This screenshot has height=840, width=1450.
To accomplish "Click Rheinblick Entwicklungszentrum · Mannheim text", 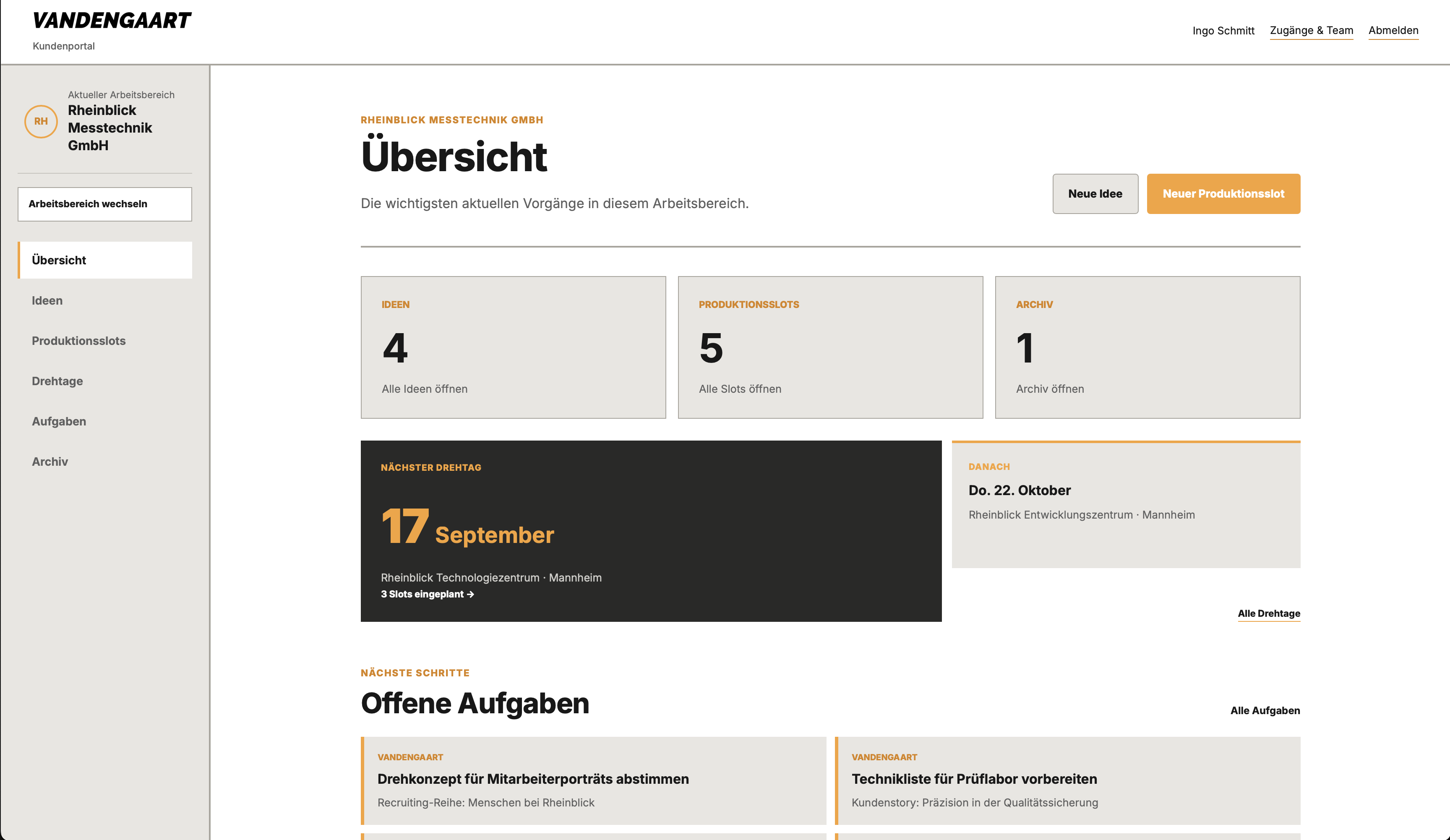I will (1081, 515).
